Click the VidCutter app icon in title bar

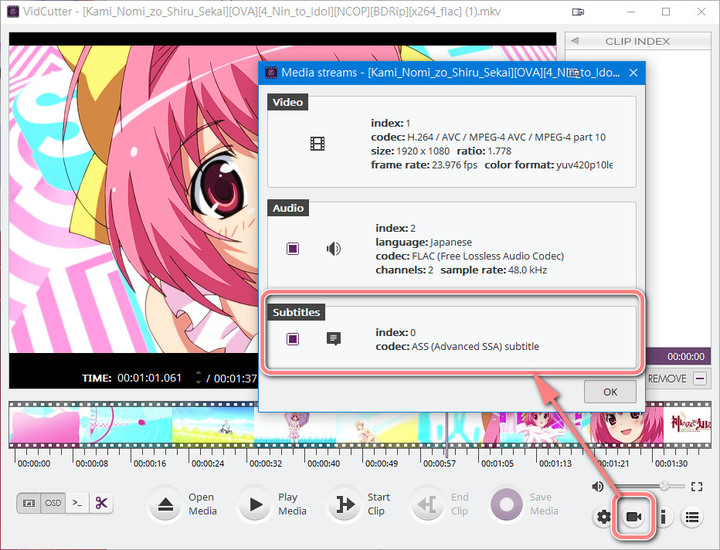12,11
